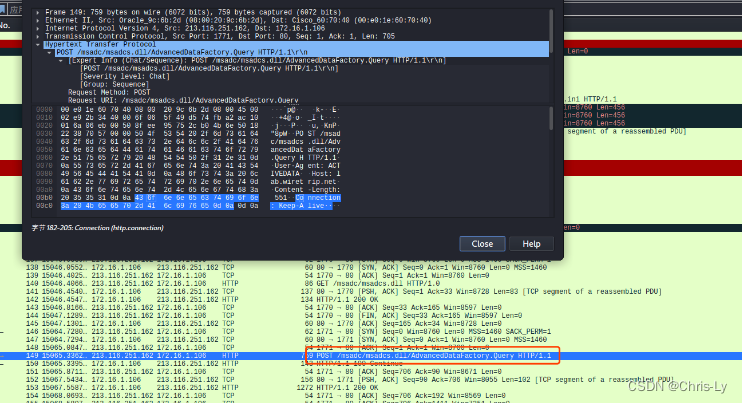The image size is (742, 403).
Task: Select packet 141 PSH, ACK reassembled PDU row
Action: (371, 292)
